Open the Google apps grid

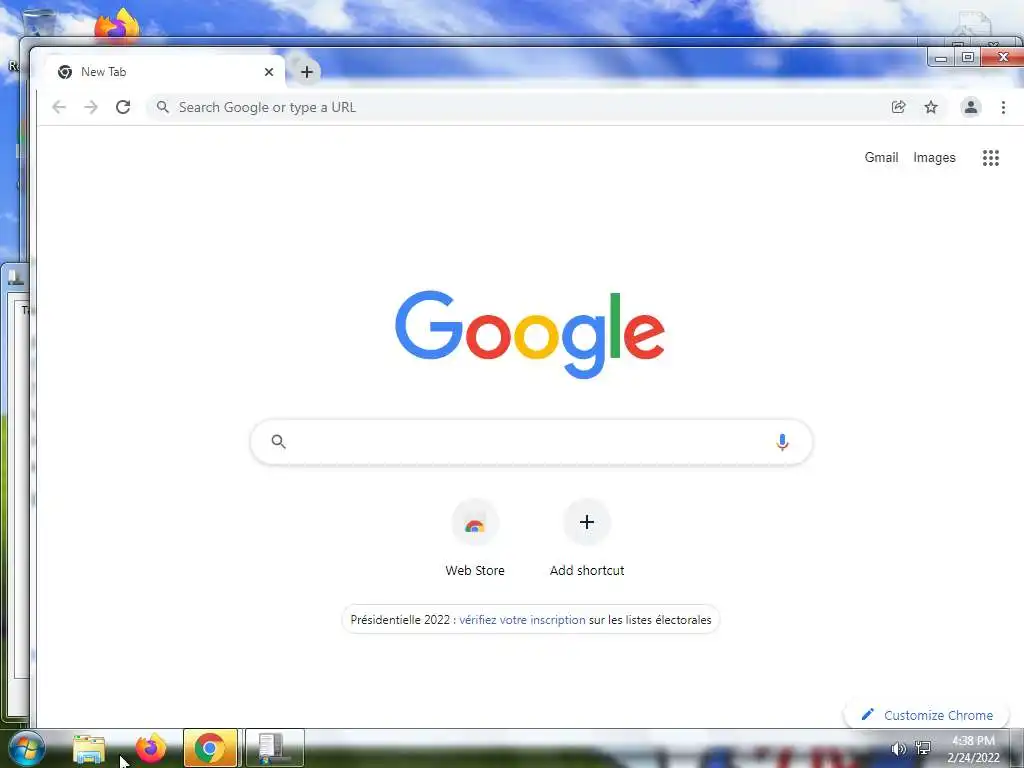coord(990,157)
